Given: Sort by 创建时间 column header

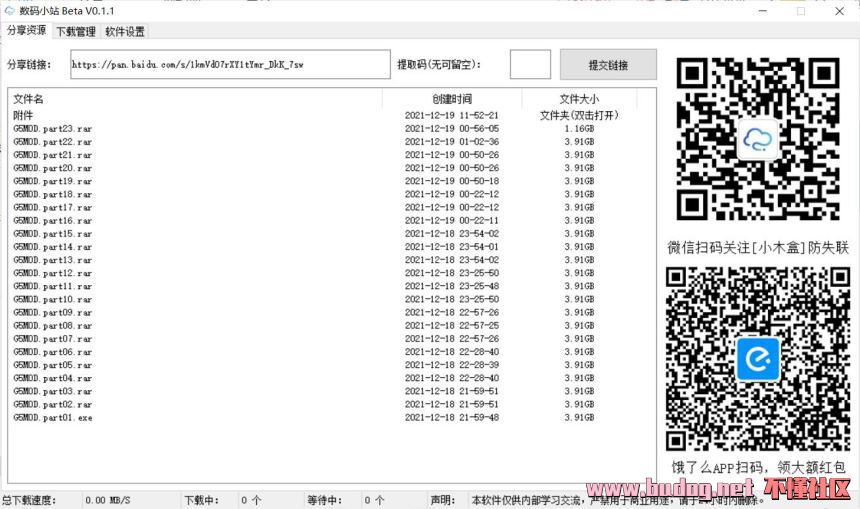Looking at the screenshot, I should 452,99.
